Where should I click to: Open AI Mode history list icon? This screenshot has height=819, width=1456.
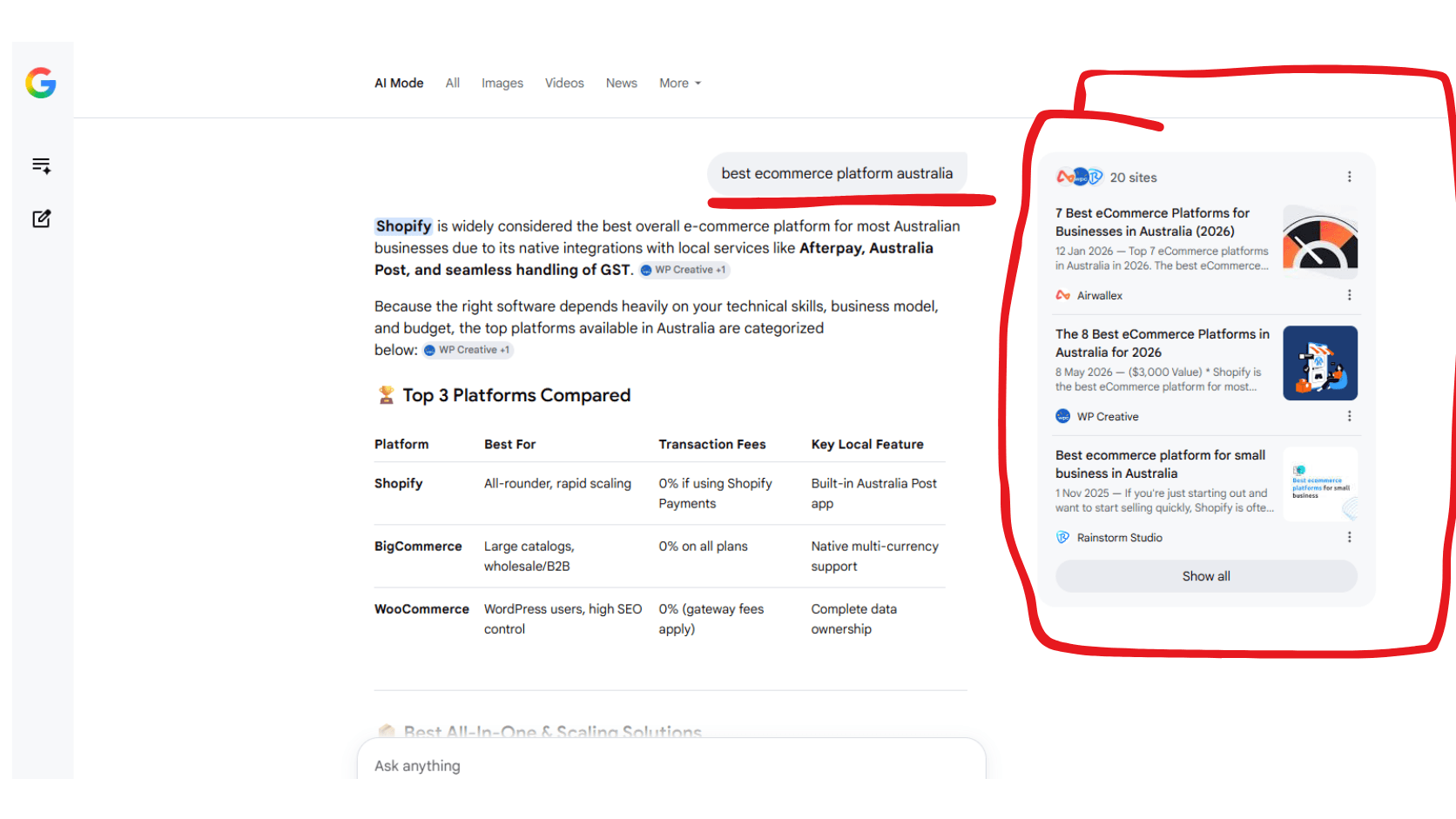tap(41, 165)
